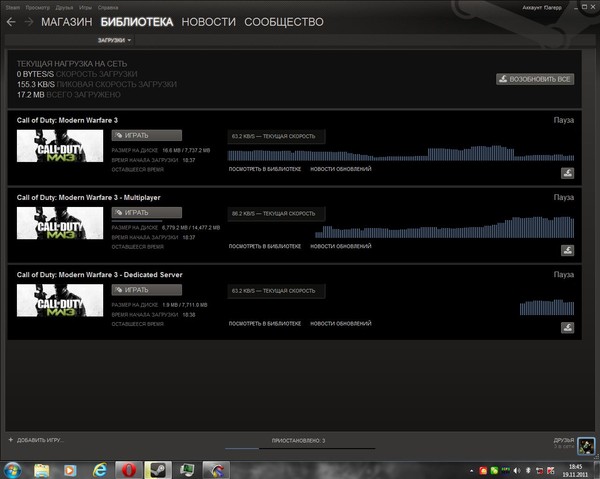This screenshot has width=600, height=479.
Task: Click the ДОБАВИТЬ ИГРУ link
Action: [x=40, y=440]
